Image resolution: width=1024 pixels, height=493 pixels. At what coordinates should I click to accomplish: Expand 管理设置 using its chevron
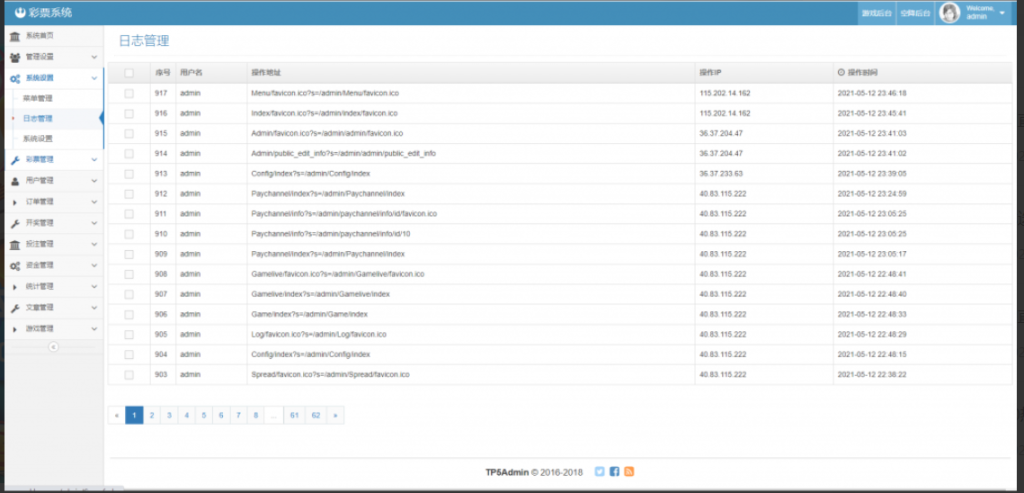94,57
